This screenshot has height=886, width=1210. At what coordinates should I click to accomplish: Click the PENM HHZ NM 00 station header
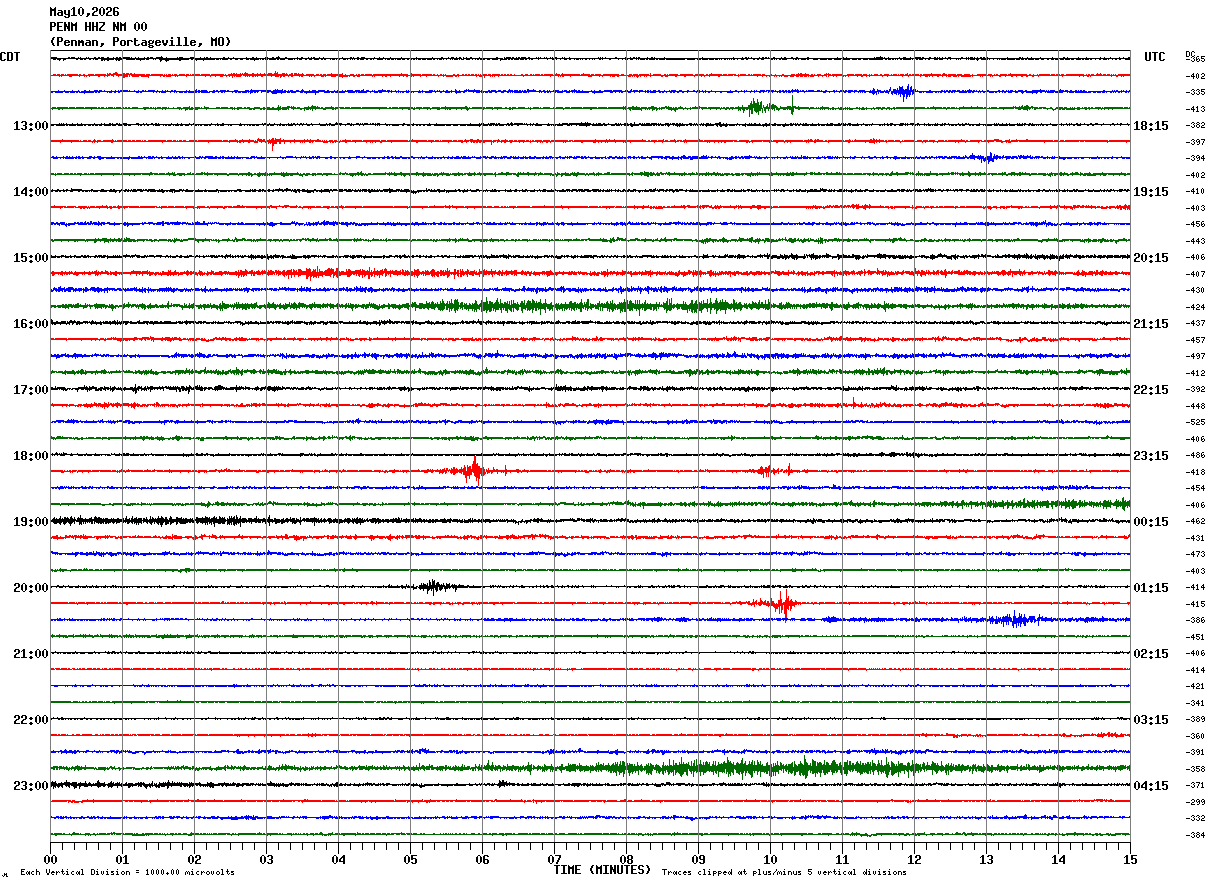[98, 27]
